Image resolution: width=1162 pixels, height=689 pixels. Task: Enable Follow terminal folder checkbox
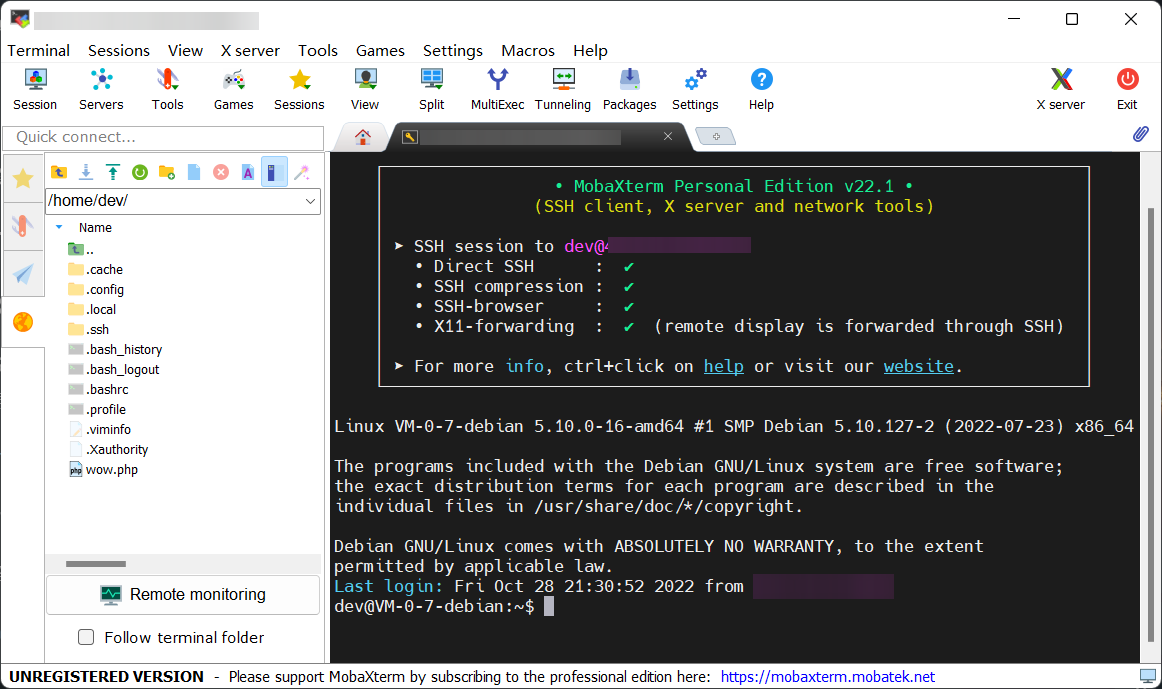pyautogui.click(x=86, y=637)
